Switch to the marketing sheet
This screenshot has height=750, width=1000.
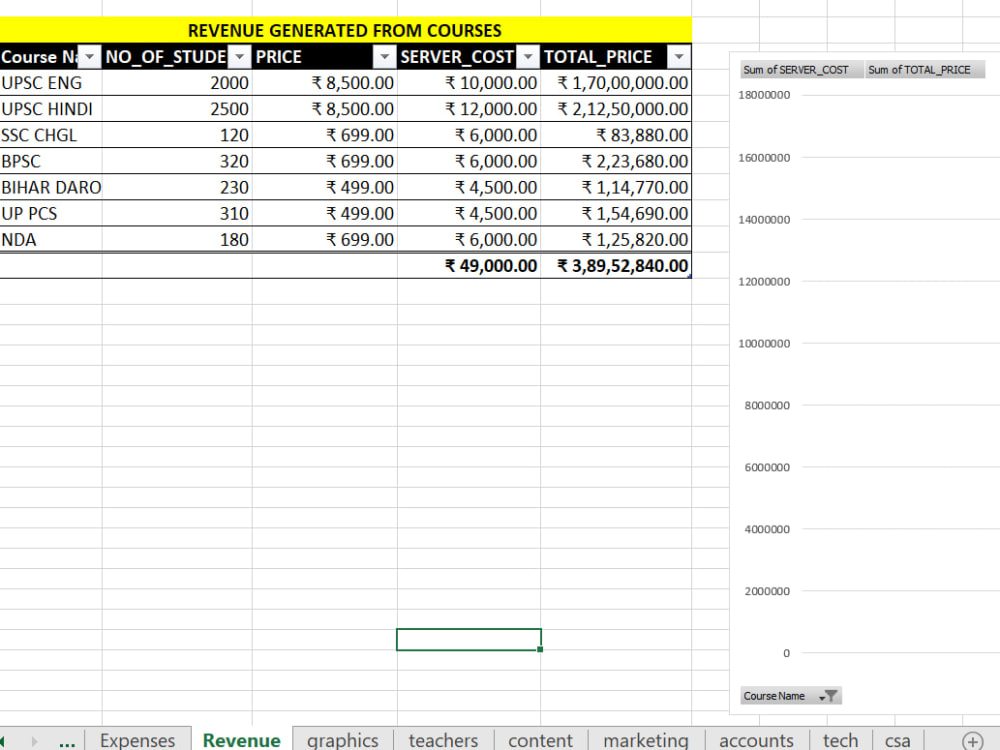coord(645,740)
